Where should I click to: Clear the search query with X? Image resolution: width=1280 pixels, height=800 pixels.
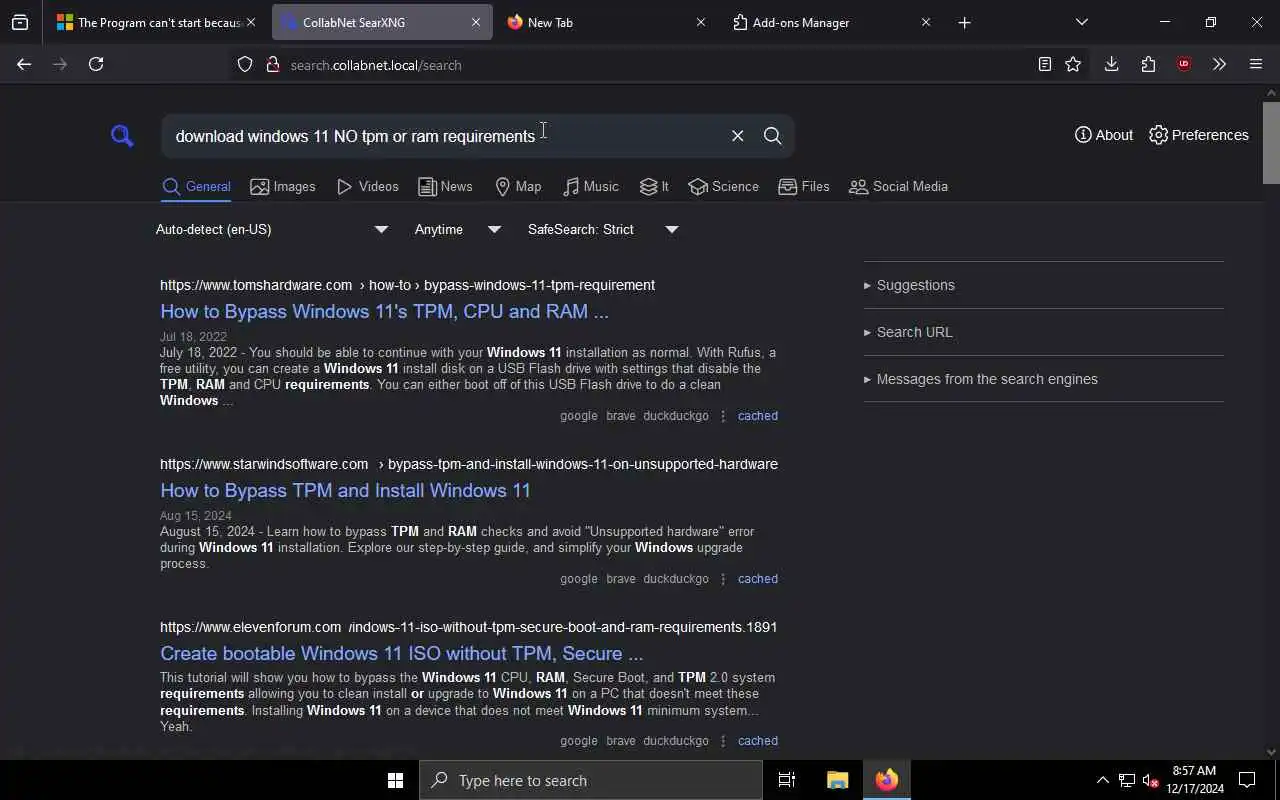[x=737, y=136]
